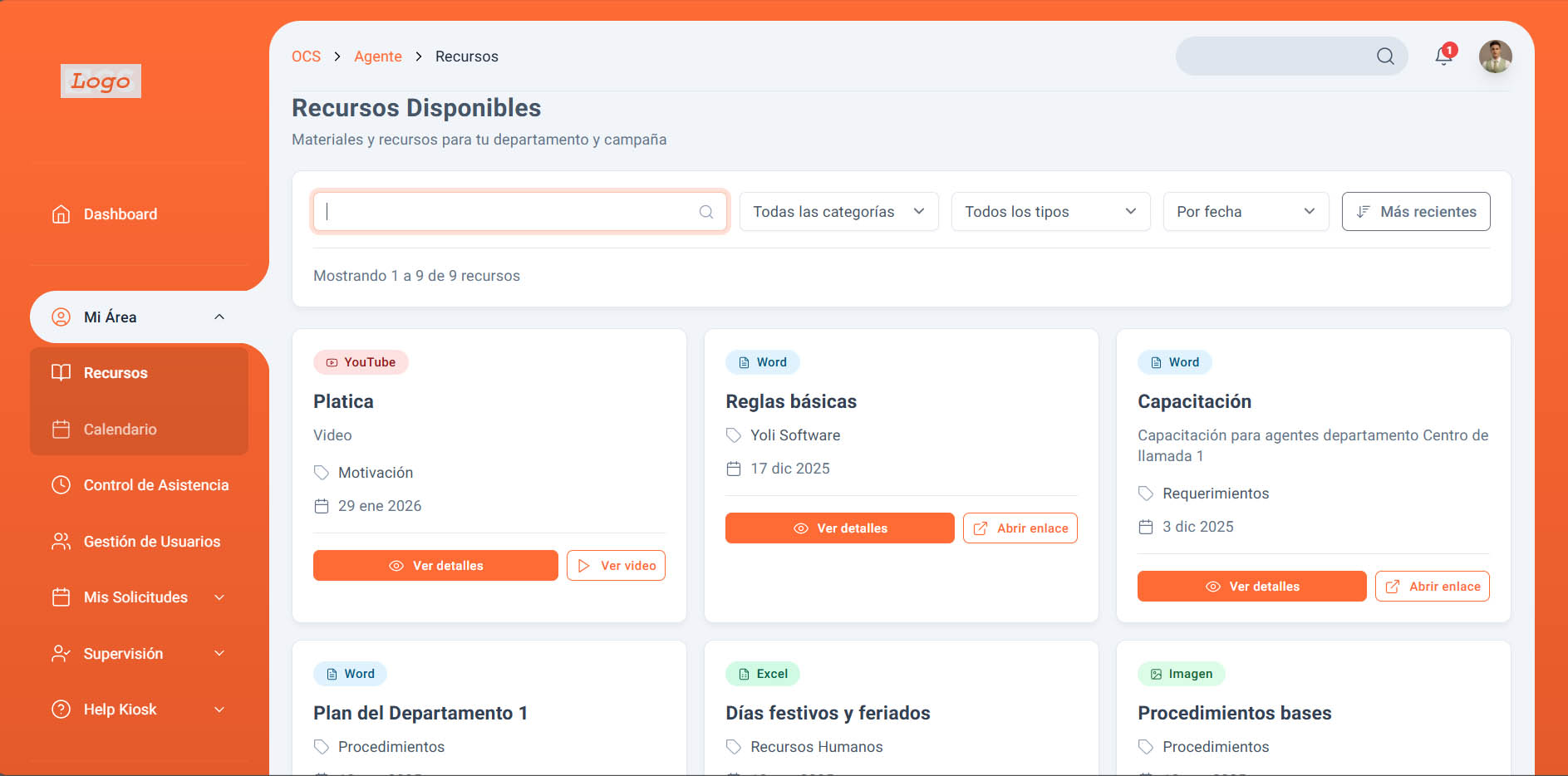This screenshot has height=776, width=1568.
Task: Open the Todos los tipos dropdown
Action: point(1049,211)
